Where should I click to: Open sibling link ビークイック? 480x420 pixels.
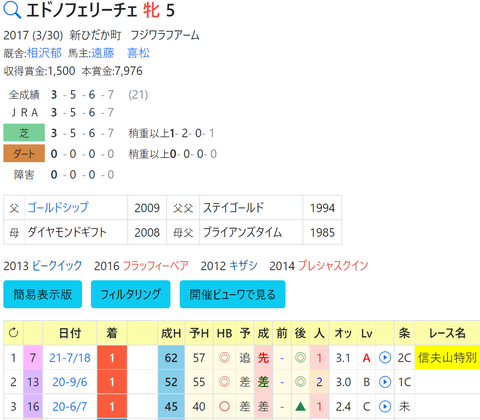pos(57,266)
